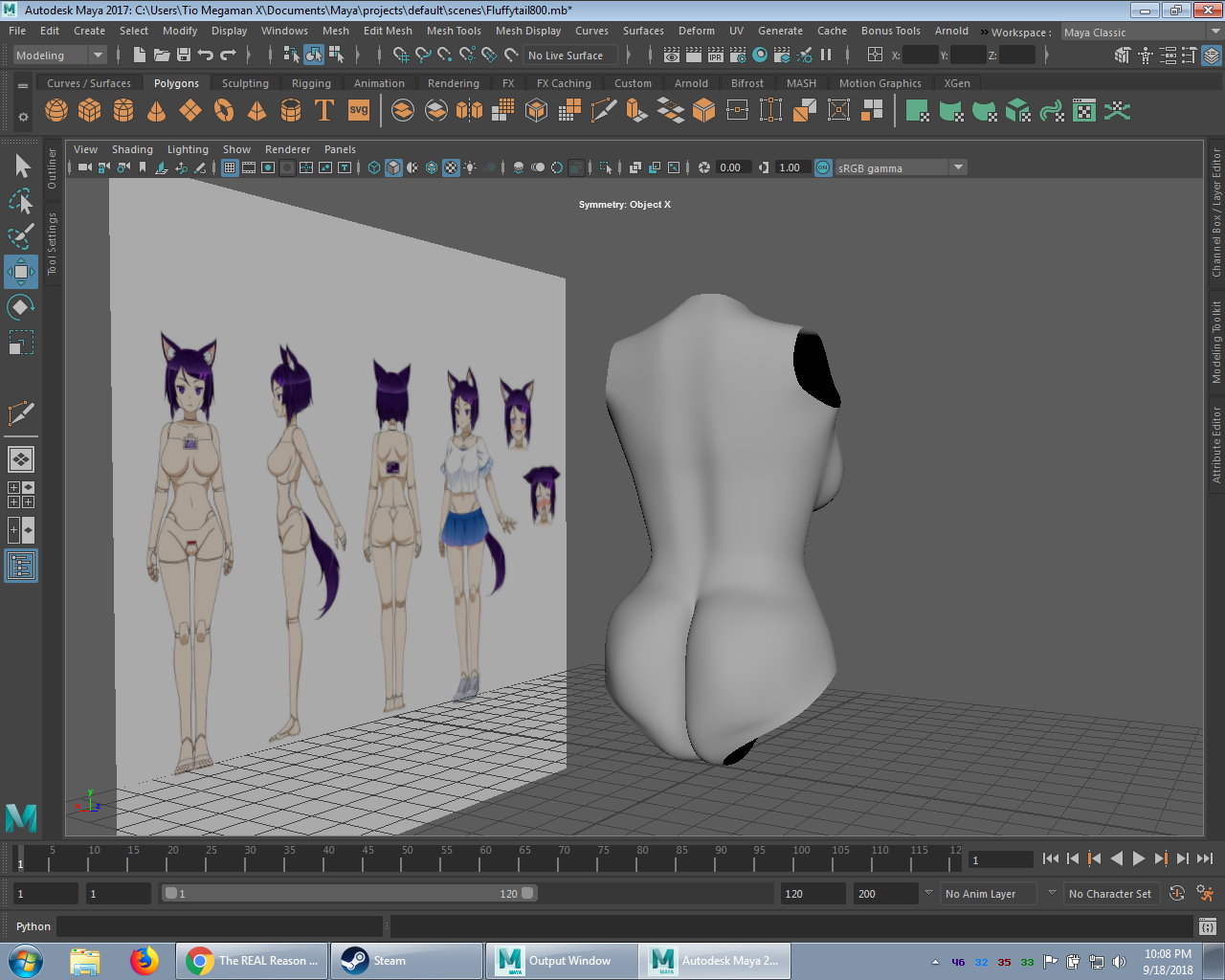Redo action with status line icon
The image size is (1225, 980).
pos(228,56)
